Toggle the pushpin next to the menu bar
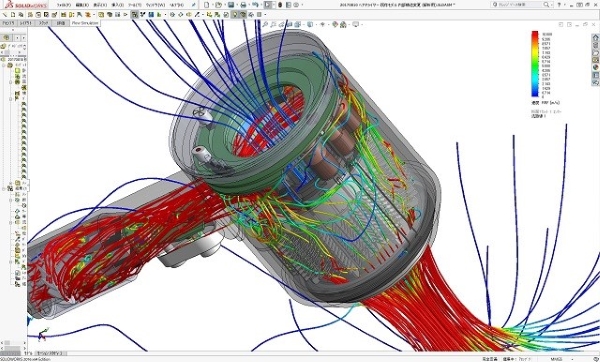The height and width of the screenshot is (362, 600). coord(194,5)
